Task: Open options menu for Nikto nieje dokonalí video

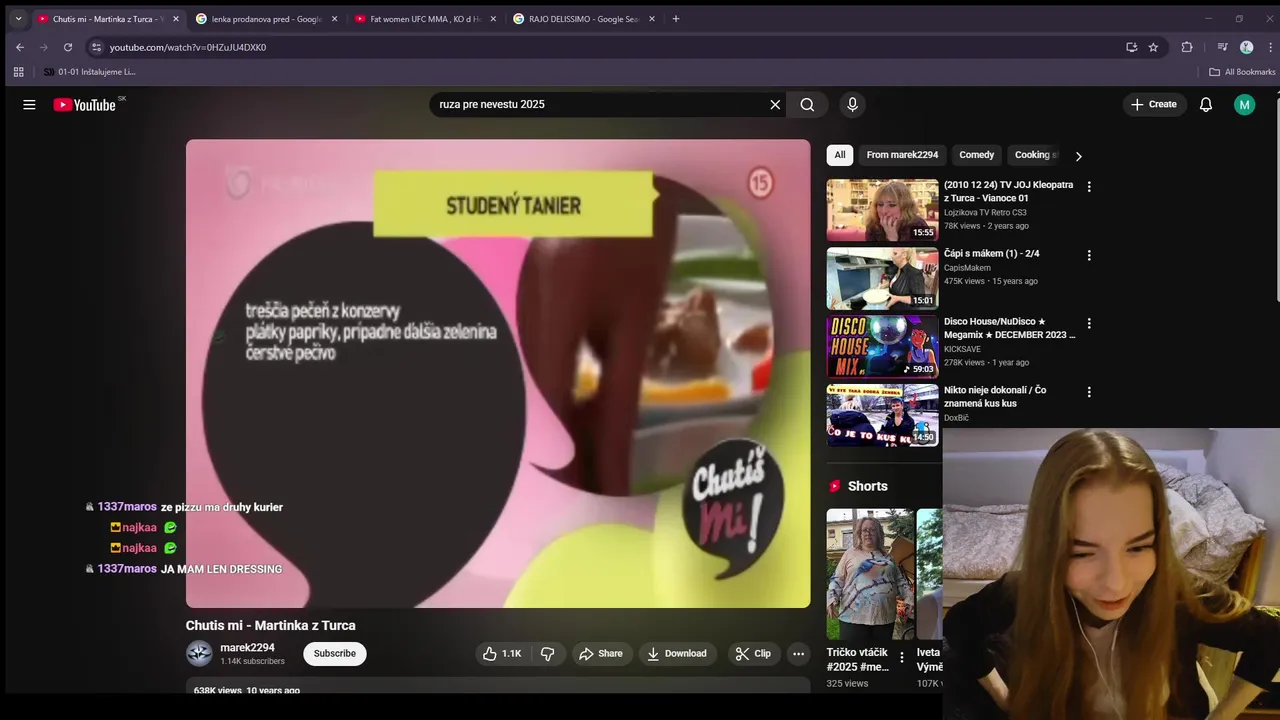Action: click(1089, 392)
